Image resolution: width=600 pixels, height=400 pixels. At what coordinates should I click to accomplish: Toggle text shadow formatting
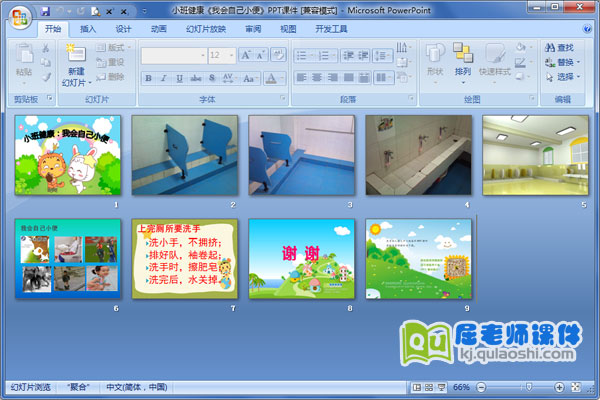[212, 78]
